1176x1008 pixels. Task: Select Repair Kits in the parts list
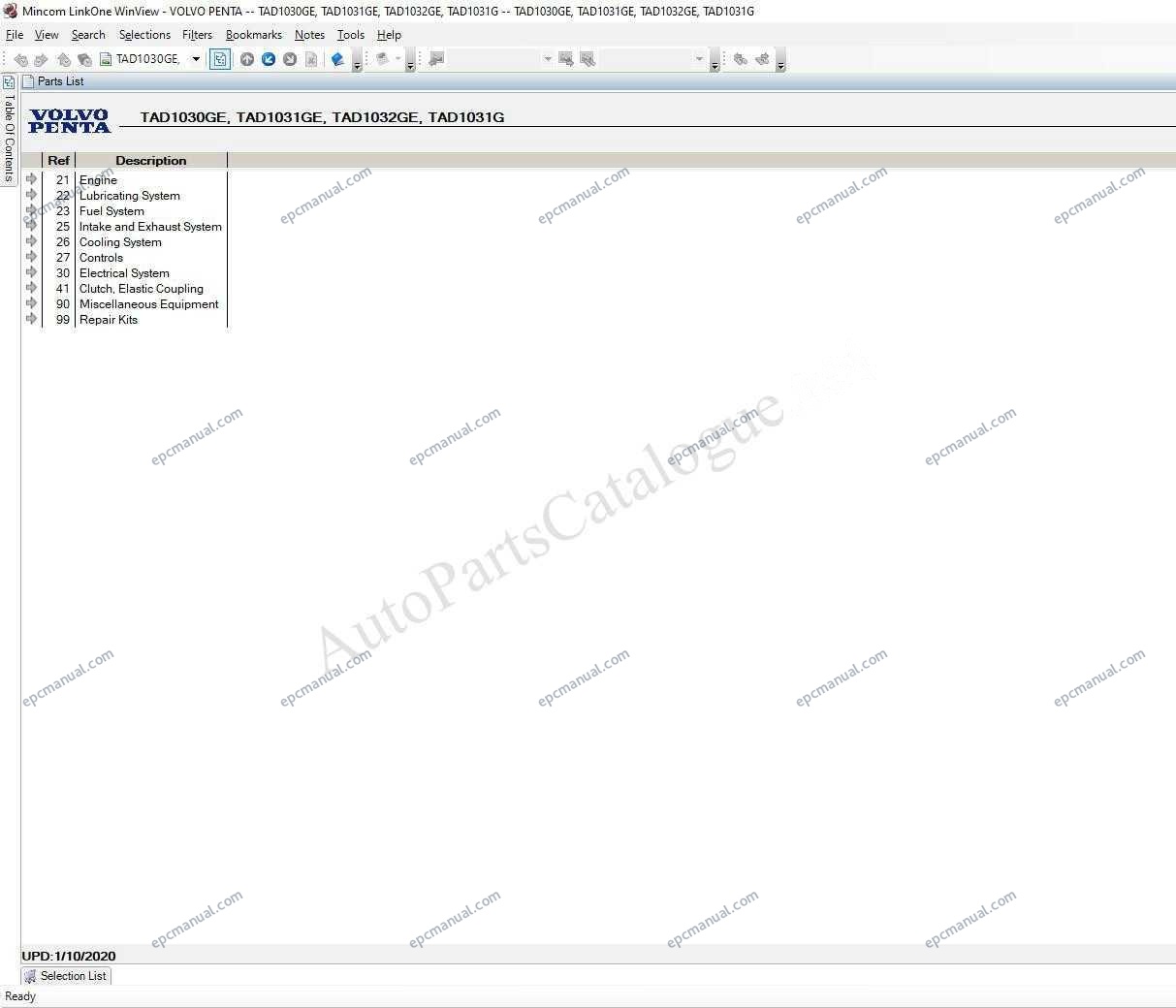(109, 320)
